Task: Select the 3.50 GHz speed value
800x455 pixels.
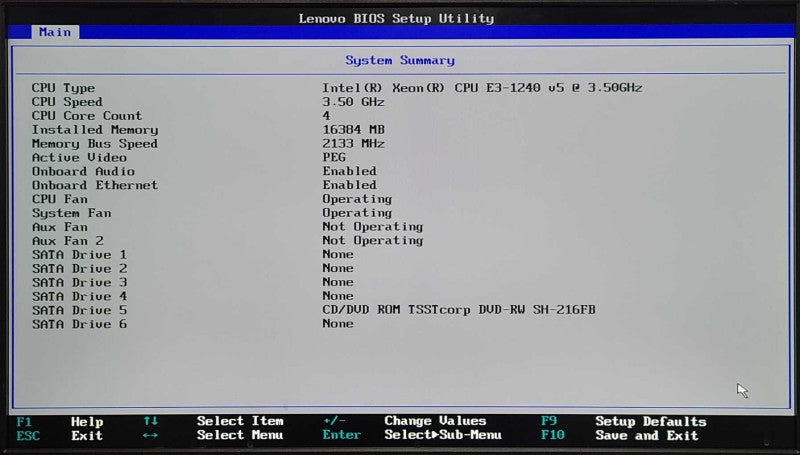Action: pyautogui.click(x=353, y=102)
